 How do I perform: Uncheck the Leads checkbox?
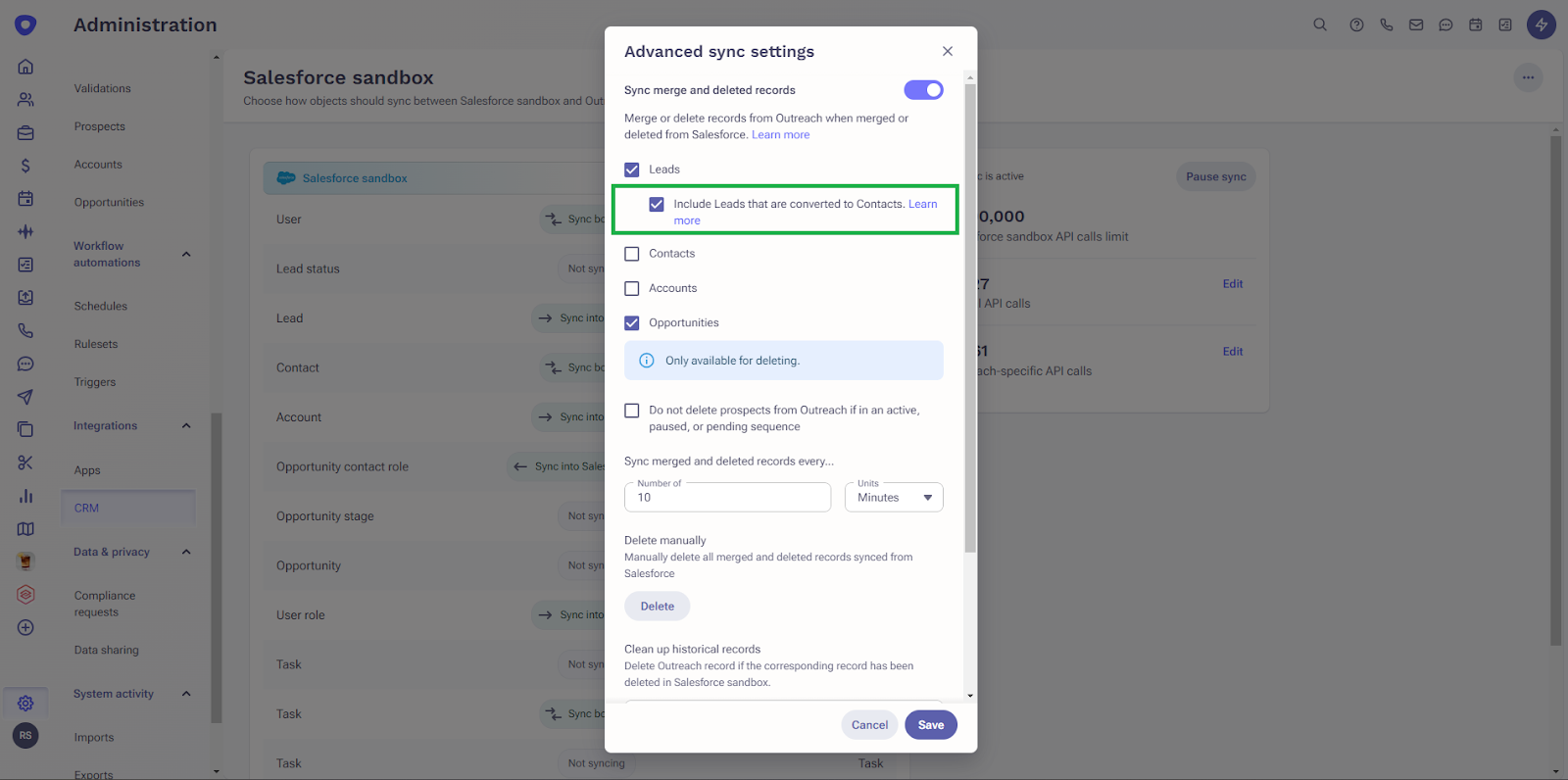[x=632, y=170]
